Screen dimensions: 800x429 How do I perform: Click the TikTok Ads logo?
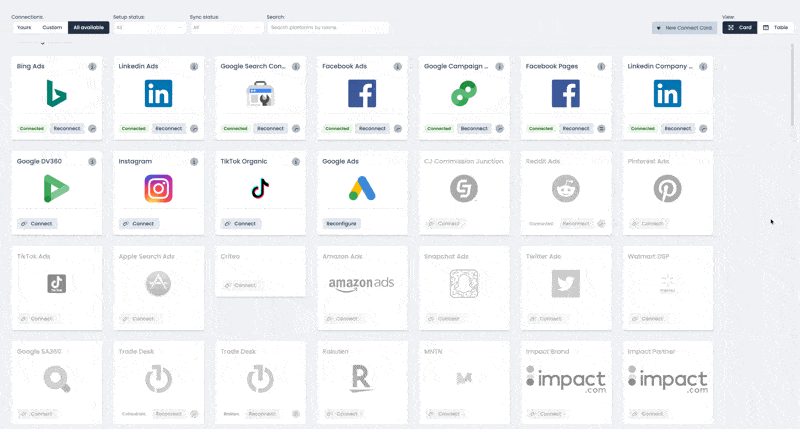tap(56, 284)
